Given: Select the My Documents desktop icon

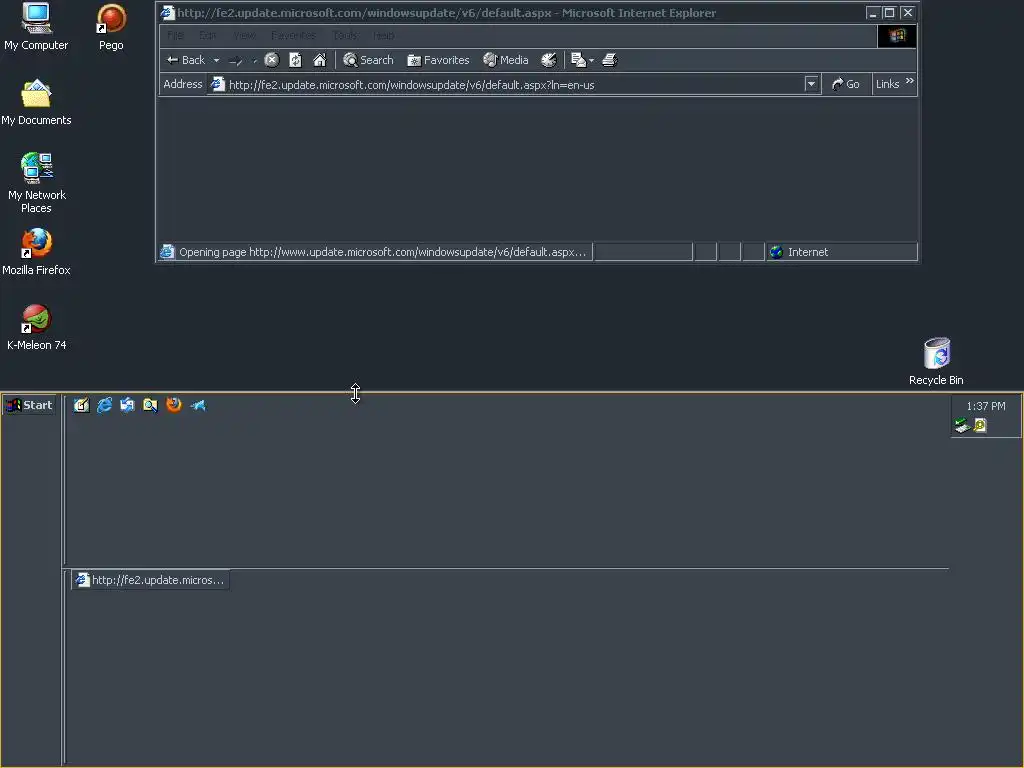Looking at the screenshot, I should pyautogui.click(x=36, y=103).
